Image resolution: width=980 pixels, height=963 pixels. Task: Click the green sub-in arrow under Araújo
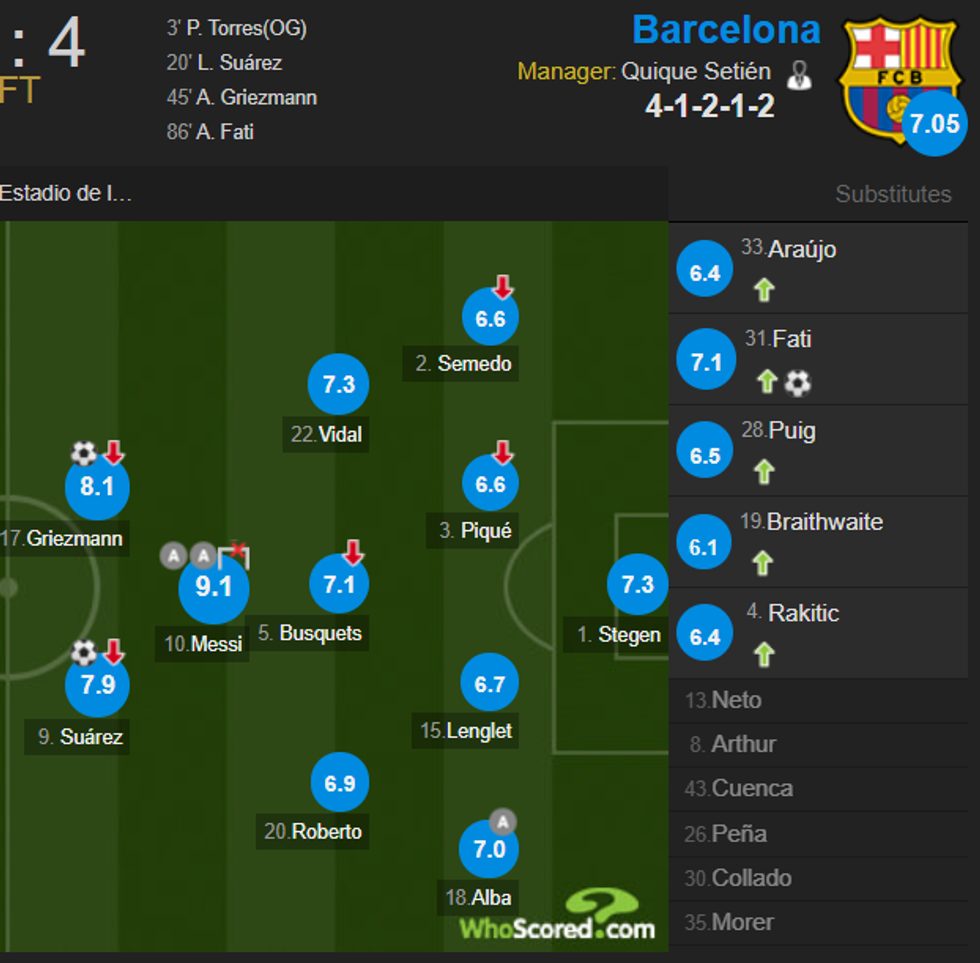pyautogui.click(x=764, y=290)
